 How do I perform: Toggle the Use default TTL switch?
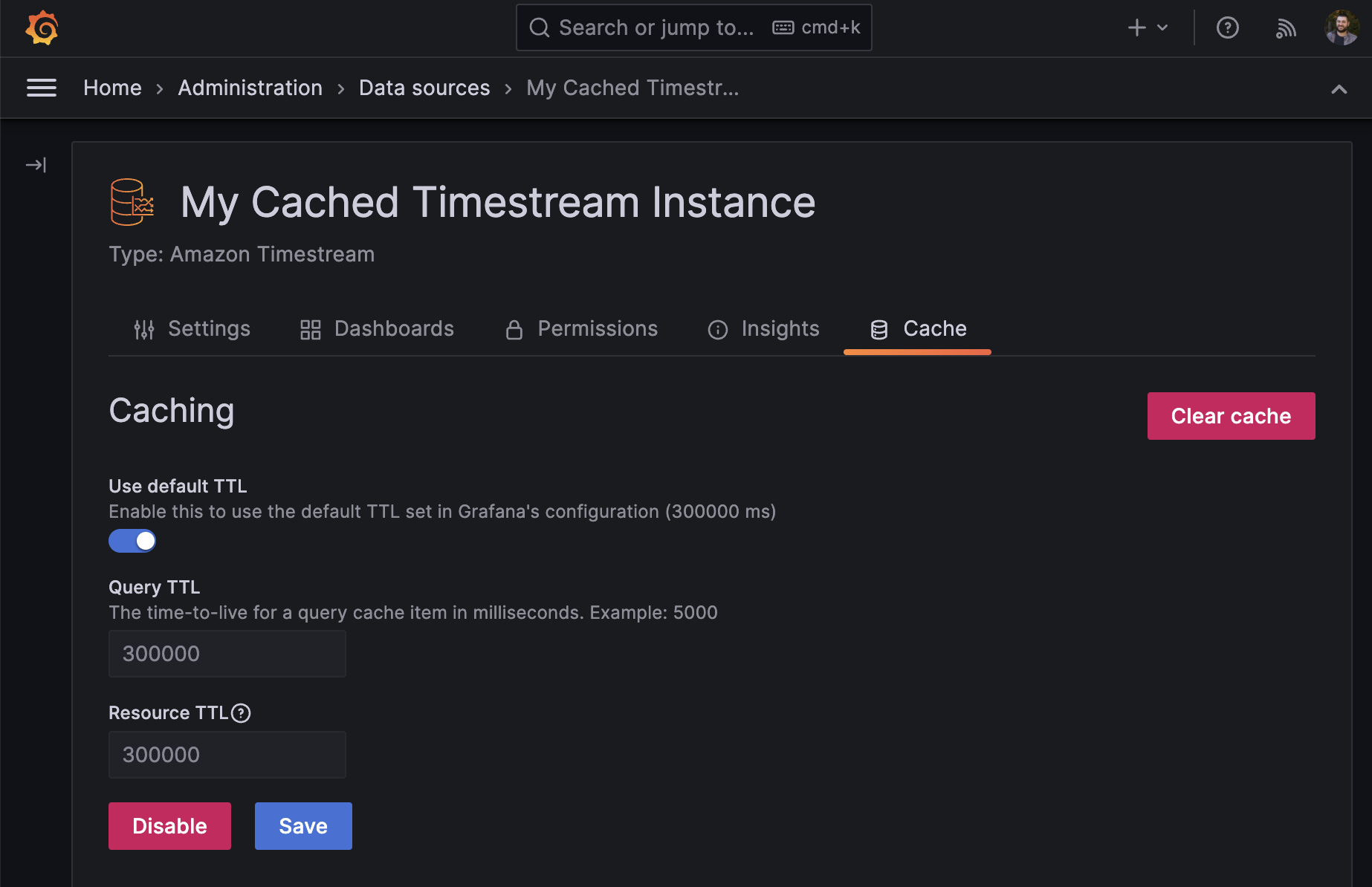click(x=132, y=541)
